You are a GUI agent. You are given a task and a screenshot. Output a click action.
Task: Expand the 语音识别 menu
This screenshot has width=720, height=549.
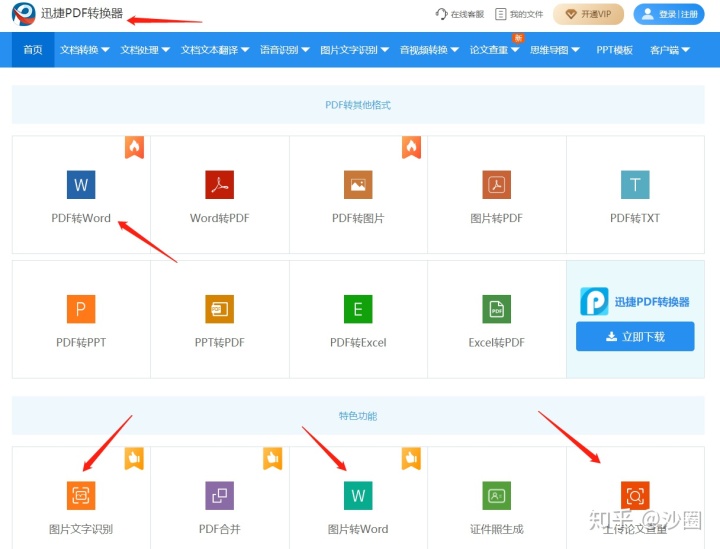pyautogui.click(x=285, y=50)
